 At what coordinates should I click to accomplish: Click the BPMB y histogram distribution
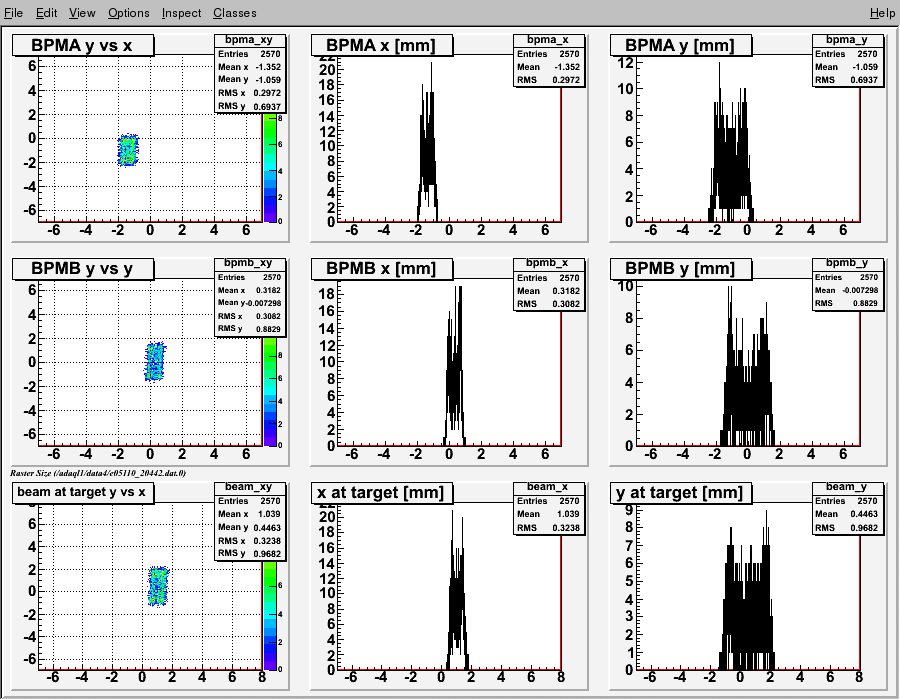[x=747, y=379]
